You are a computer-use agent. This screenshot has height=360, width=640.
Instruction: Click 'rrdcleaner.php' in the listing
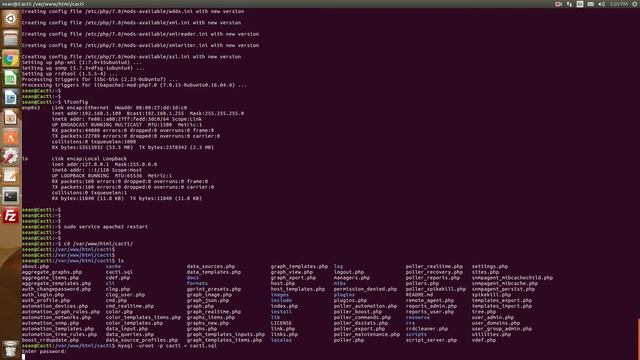[x=427, y=329]
